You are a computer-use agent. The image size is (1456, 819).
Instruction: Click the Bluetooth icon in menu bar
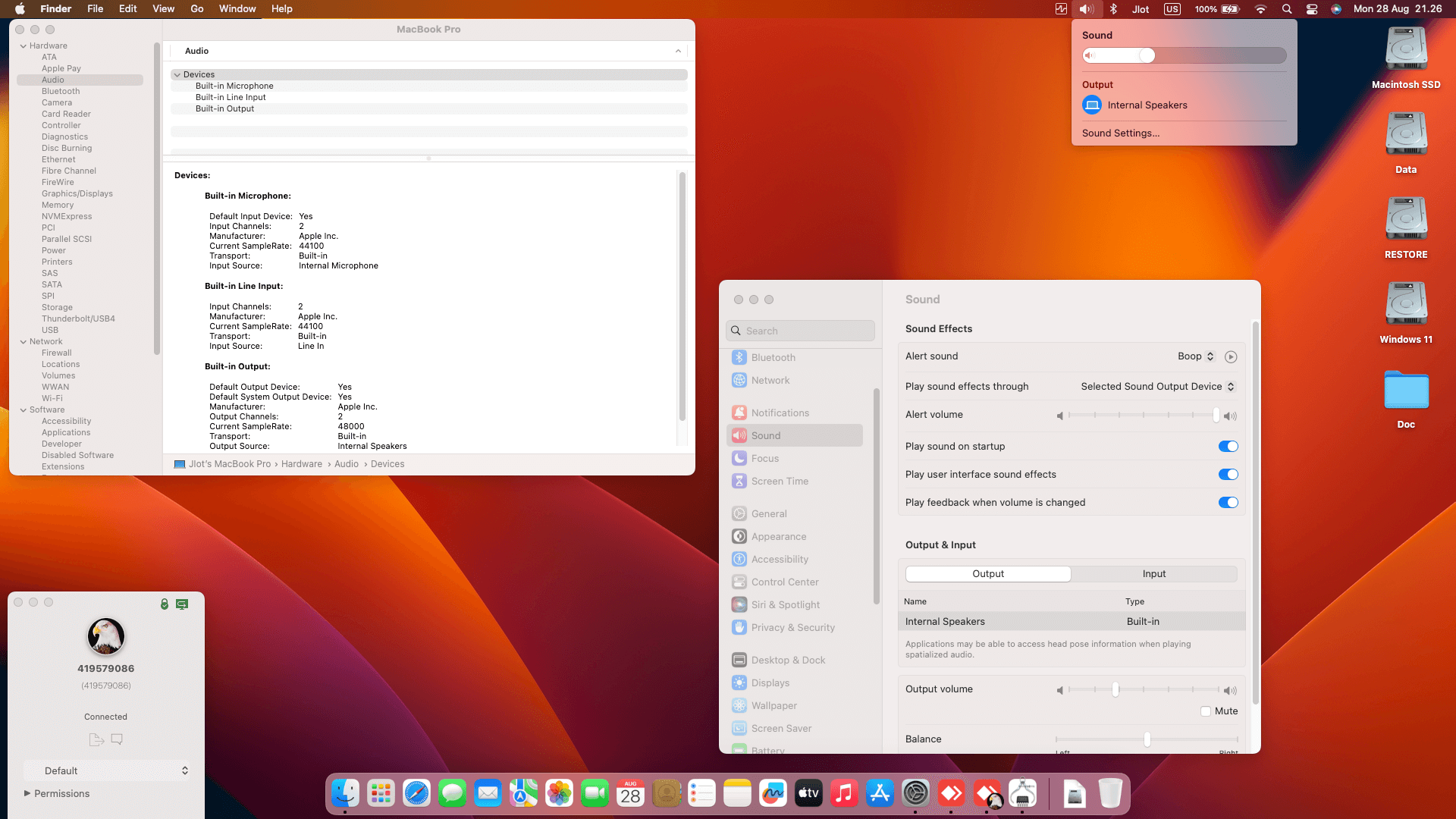pos(1113,9)
